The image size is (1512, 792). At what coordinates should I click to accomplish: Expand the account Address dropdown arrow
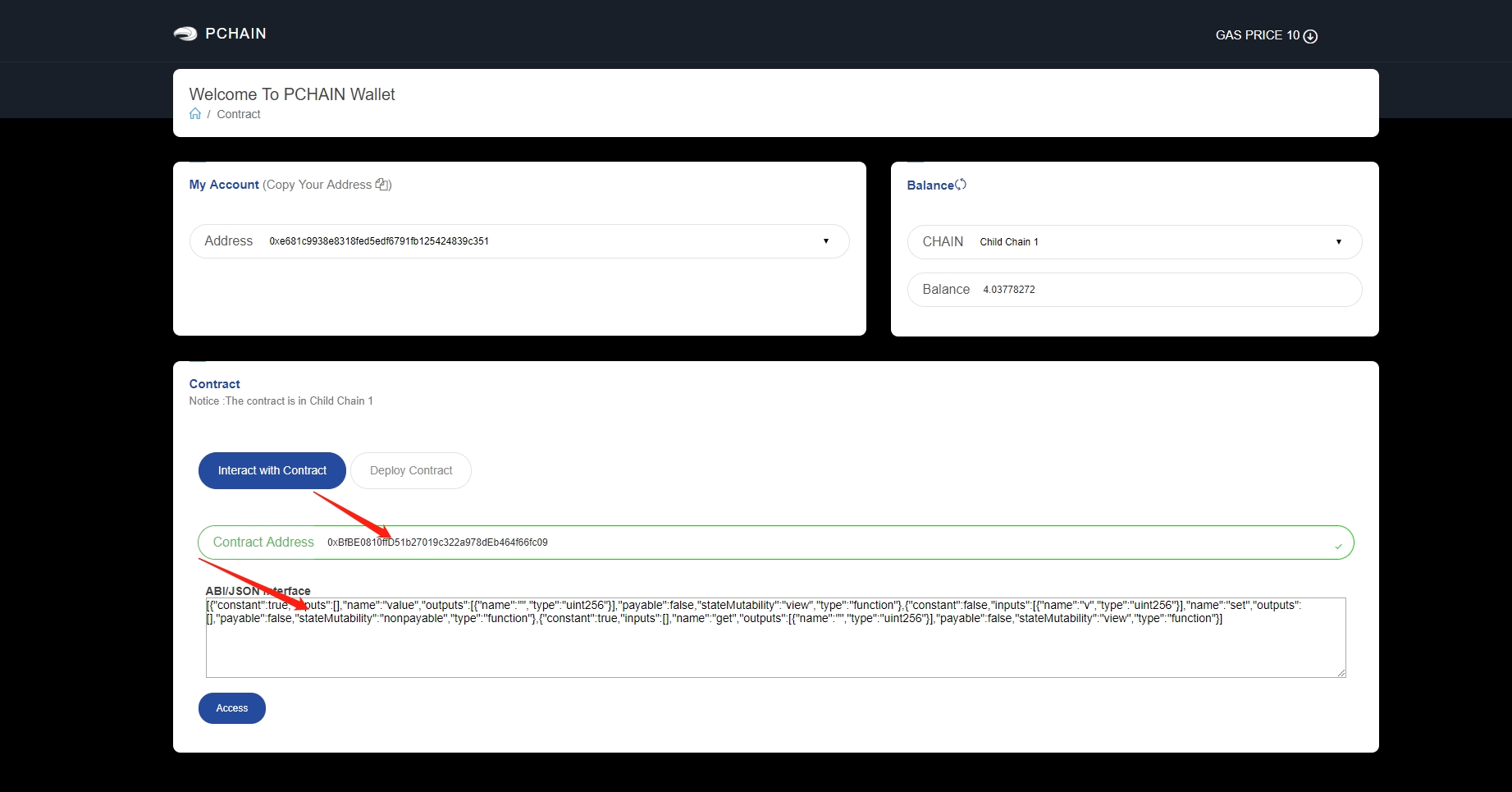826,241
